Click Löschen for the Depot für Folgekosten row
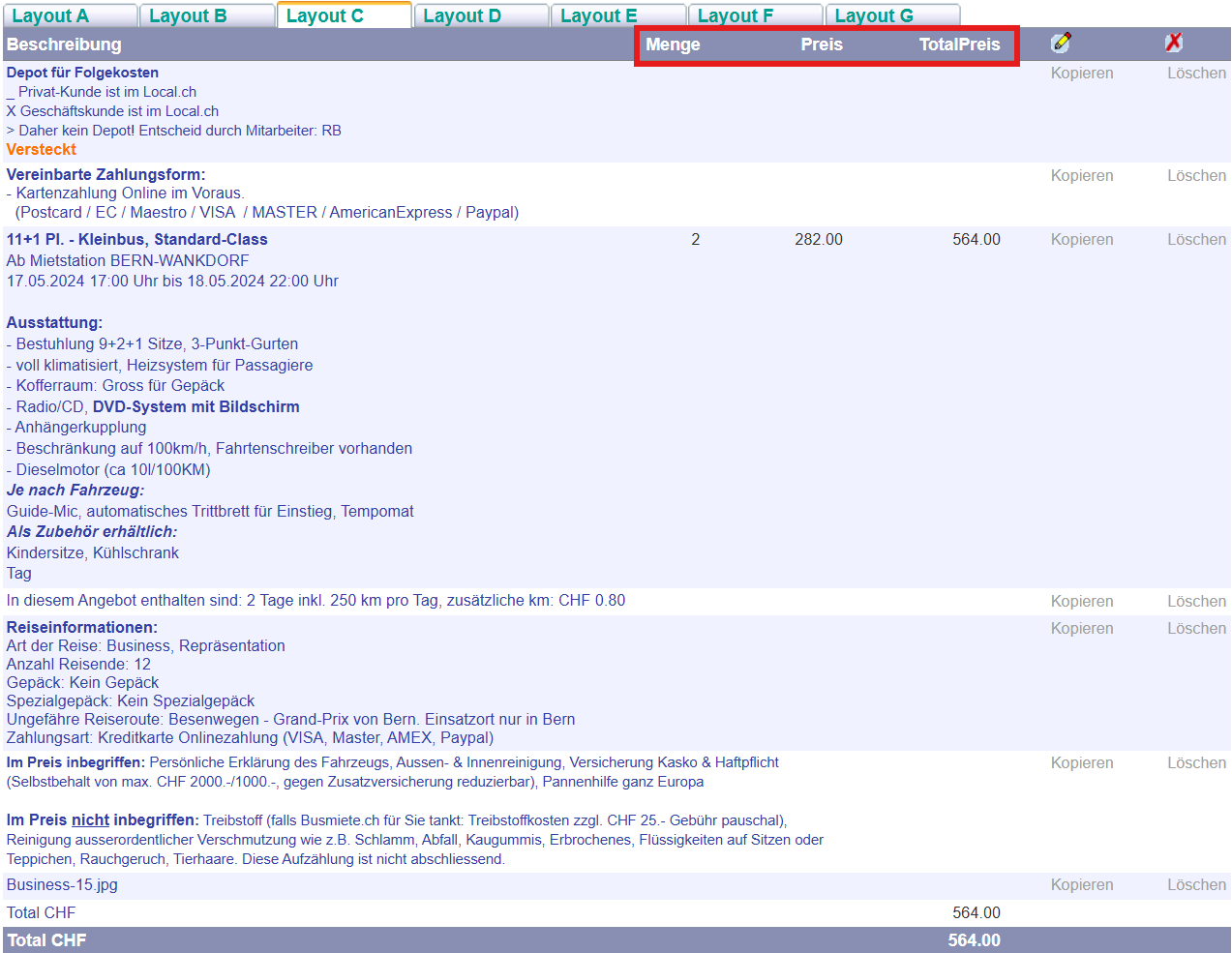Viewport: 1232px width, 953px height. (x=1196, y=74)
